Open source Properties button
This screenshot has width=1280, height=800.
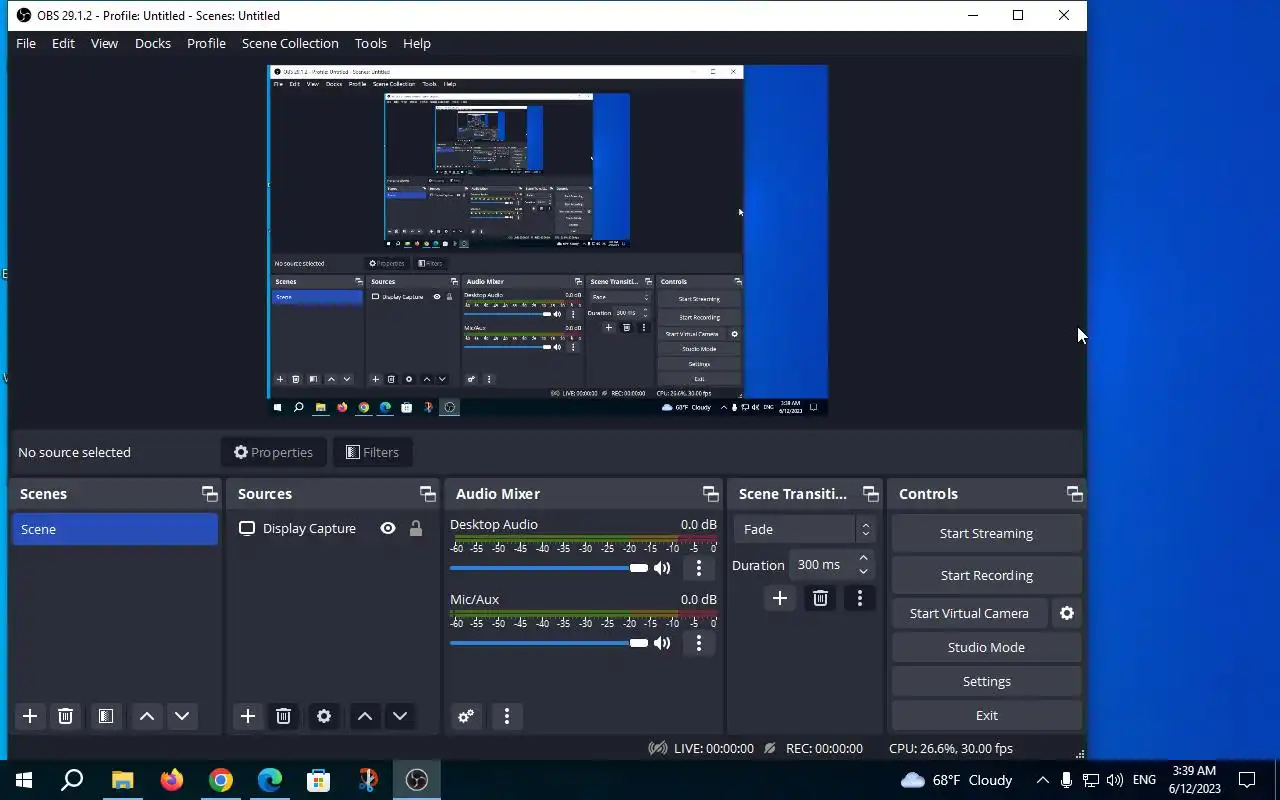pyautogui.click(x=273, y=452)
